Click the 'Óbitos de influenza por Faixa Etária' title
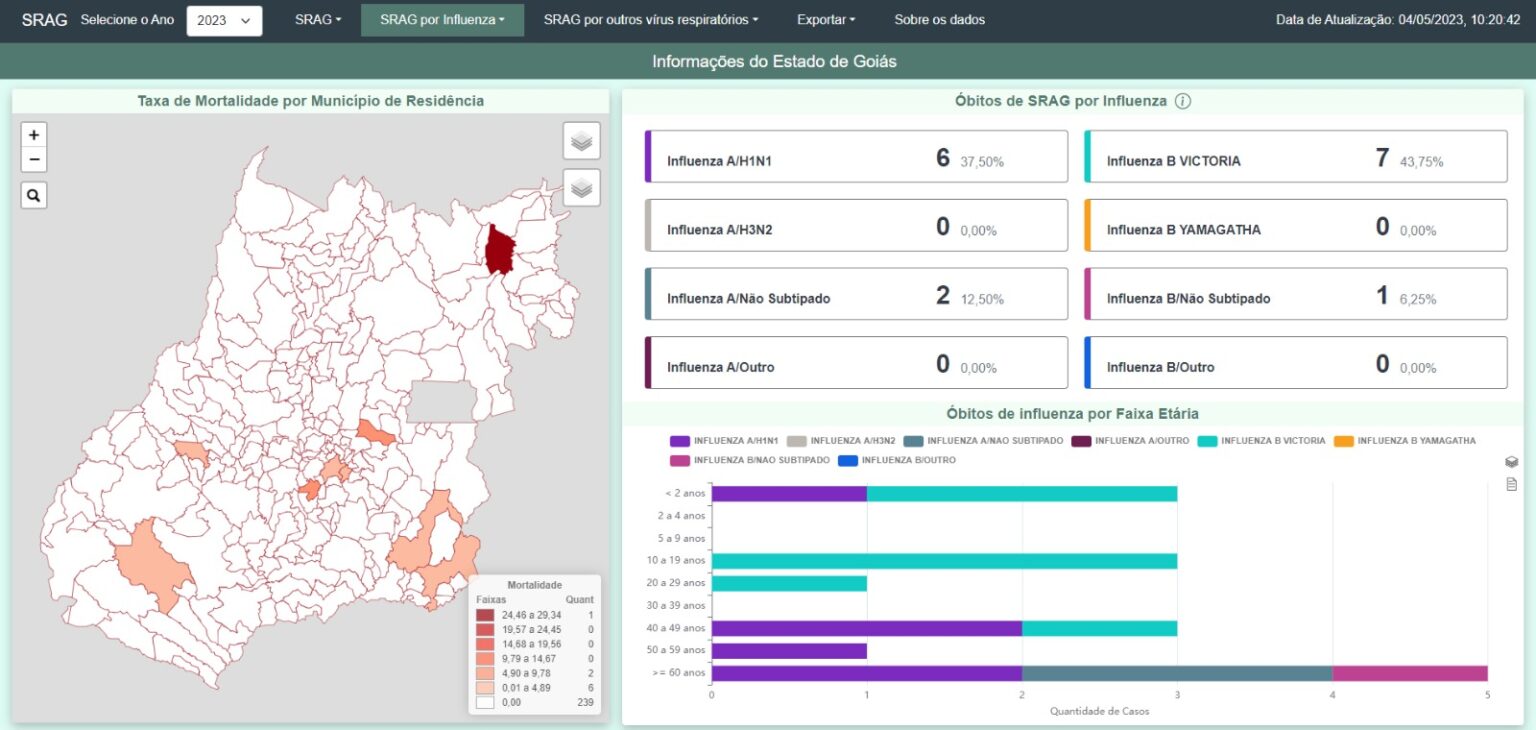Image resolution: width=1536 pixels, height=730 pixels. tap(1073, 413)
